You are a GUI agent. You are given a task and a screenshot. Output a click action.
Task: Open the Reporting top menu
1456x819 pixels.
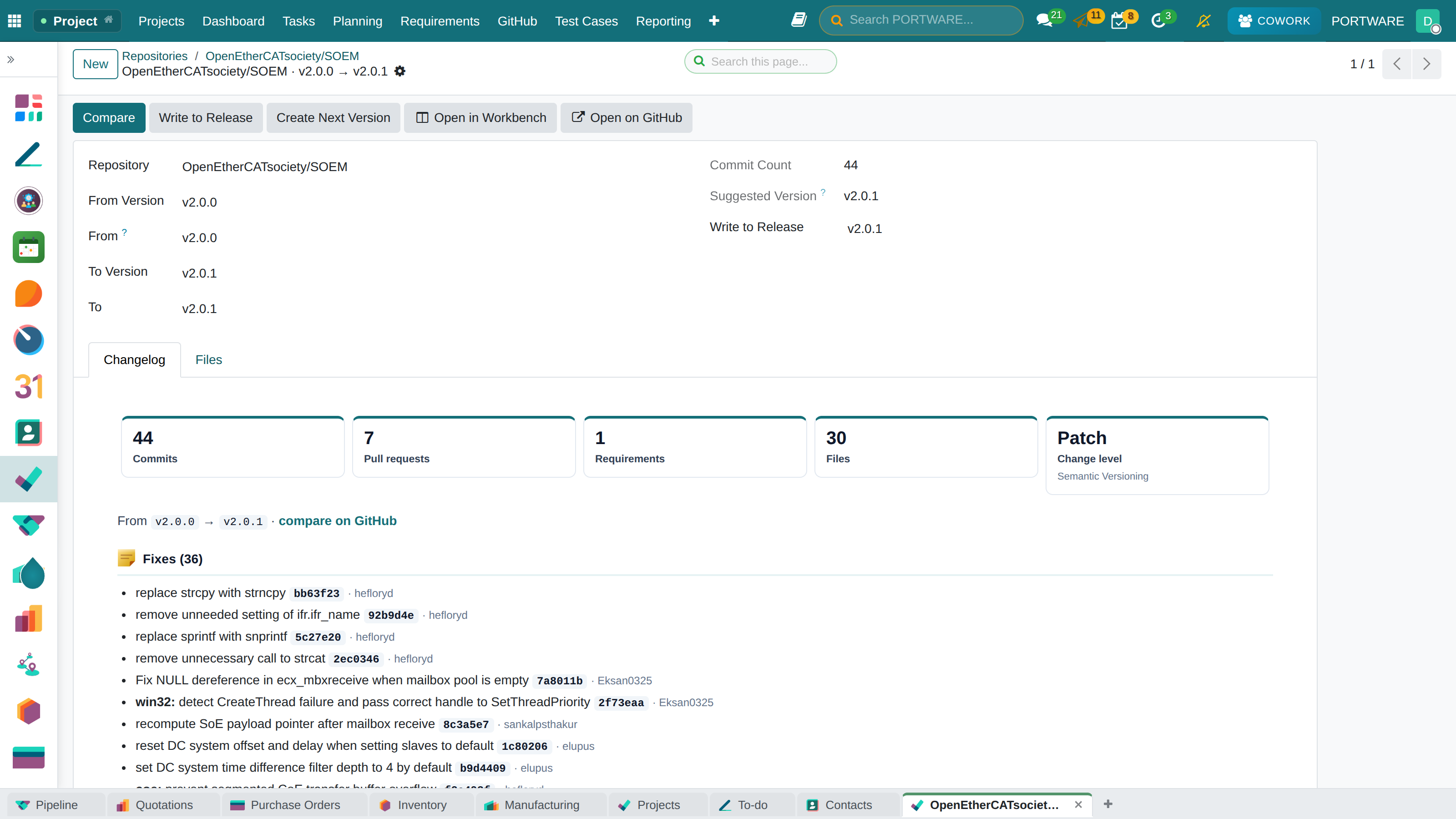[663, 21]
